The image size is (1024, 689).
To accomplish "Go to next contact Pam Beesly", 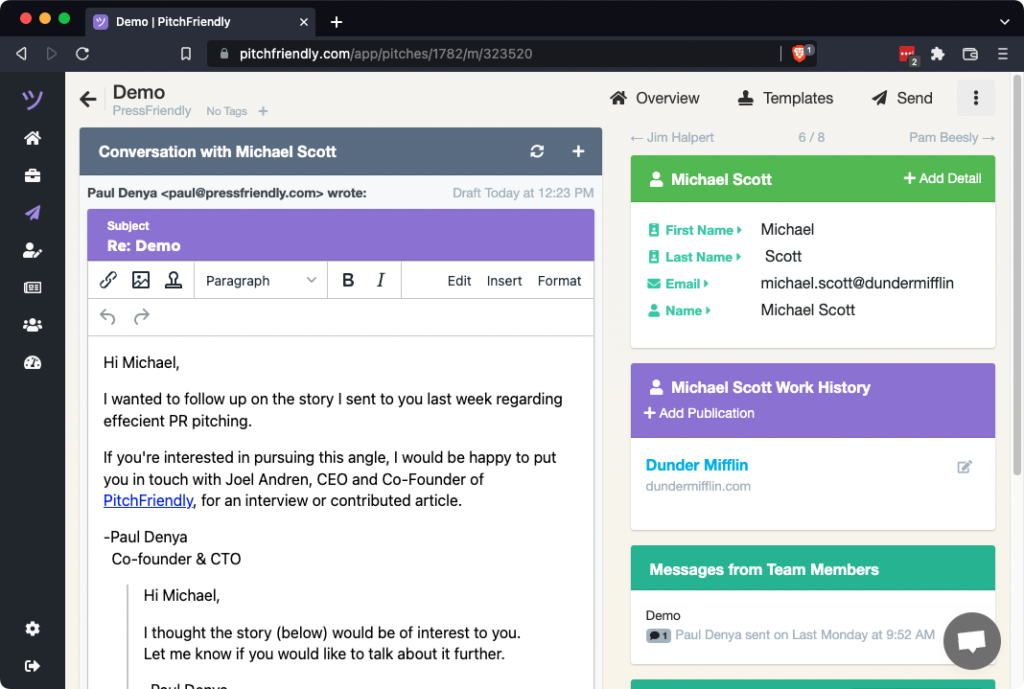I will 951,138.
